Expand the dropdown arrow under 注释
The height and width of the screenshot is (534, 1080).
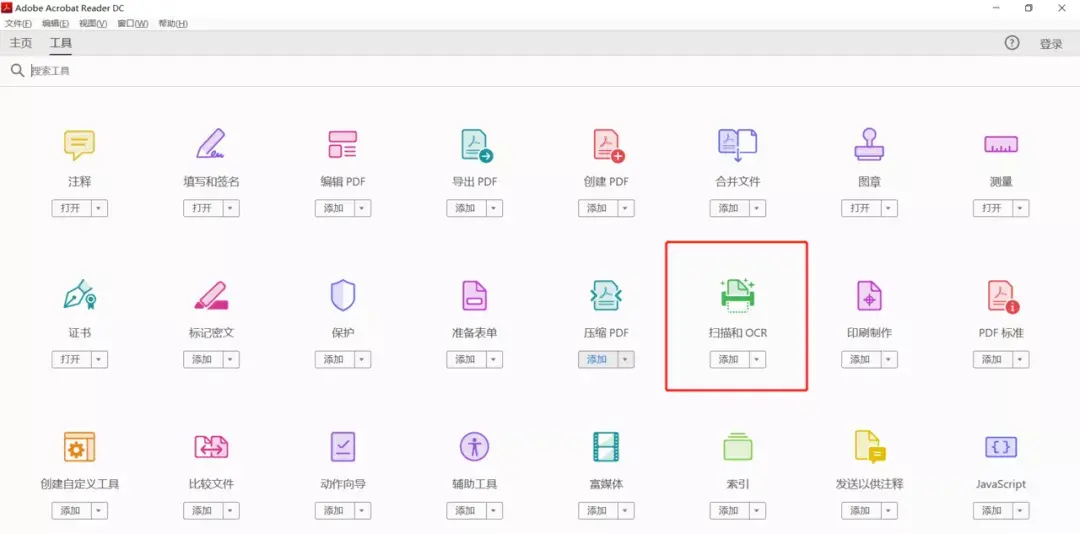(x=100, y=208)
